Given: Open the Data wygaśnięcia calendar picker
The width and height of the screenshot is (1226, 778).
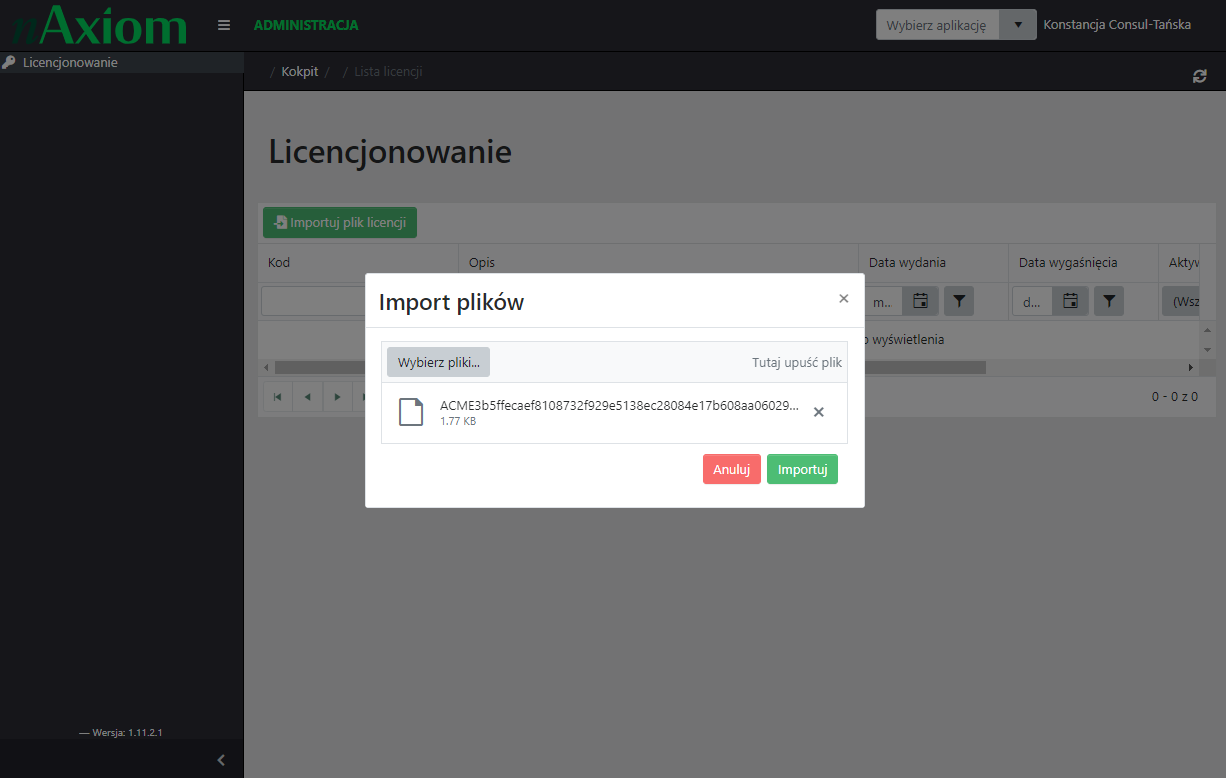Looking at the screenshot, I should [x=1070, y=300].
